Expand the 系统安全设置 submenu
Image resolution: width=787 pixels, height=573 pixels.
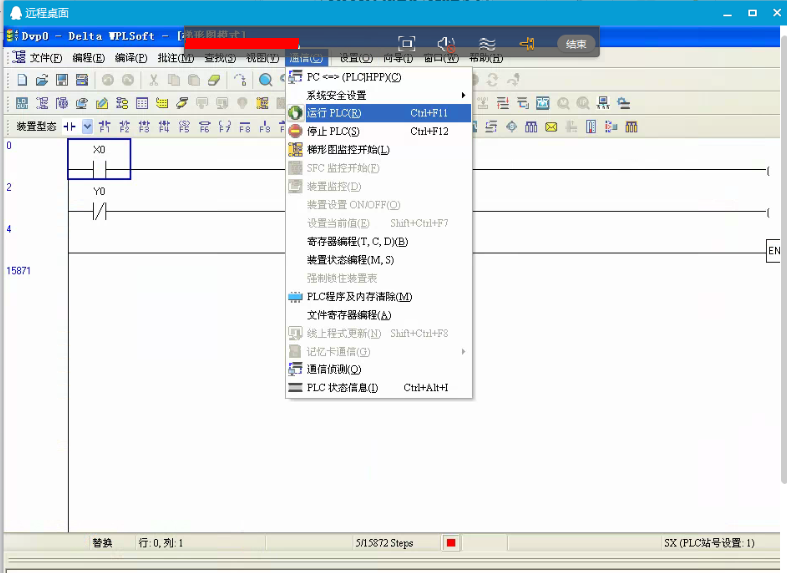tap(379, 95)
